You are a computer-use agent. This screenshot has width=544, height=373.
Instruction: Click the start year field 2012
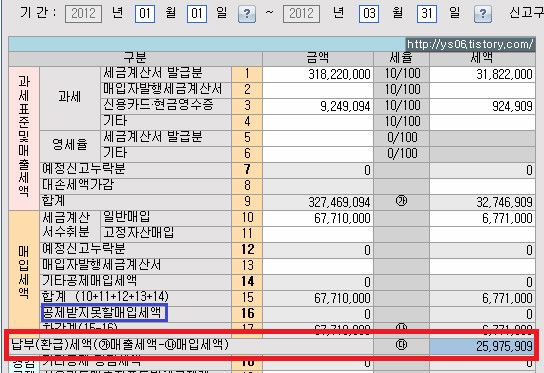coord(83,14)
